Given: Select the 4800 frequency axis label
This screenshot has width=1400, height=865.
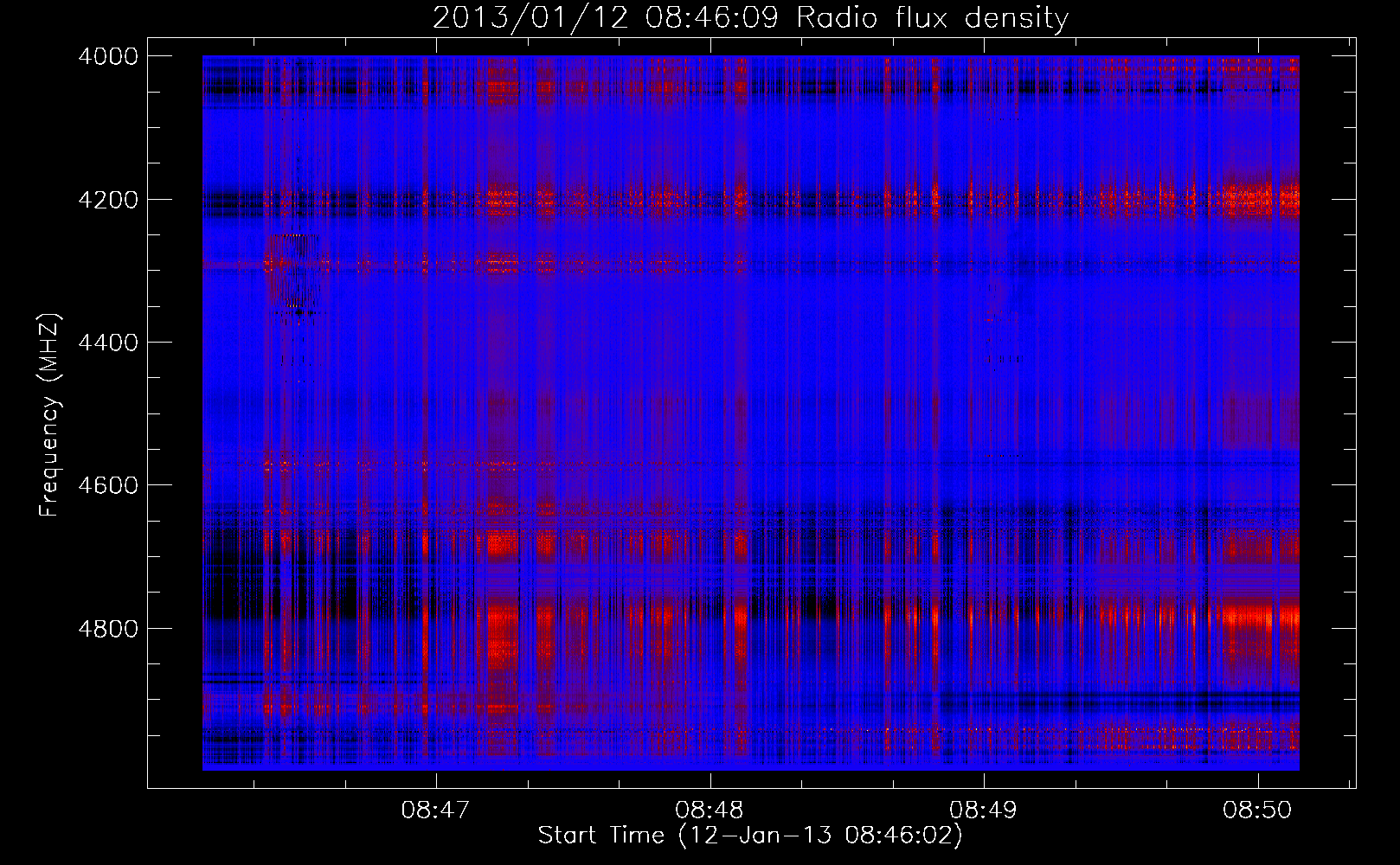Looking at the screenshot, I should (x=108, y=629).
